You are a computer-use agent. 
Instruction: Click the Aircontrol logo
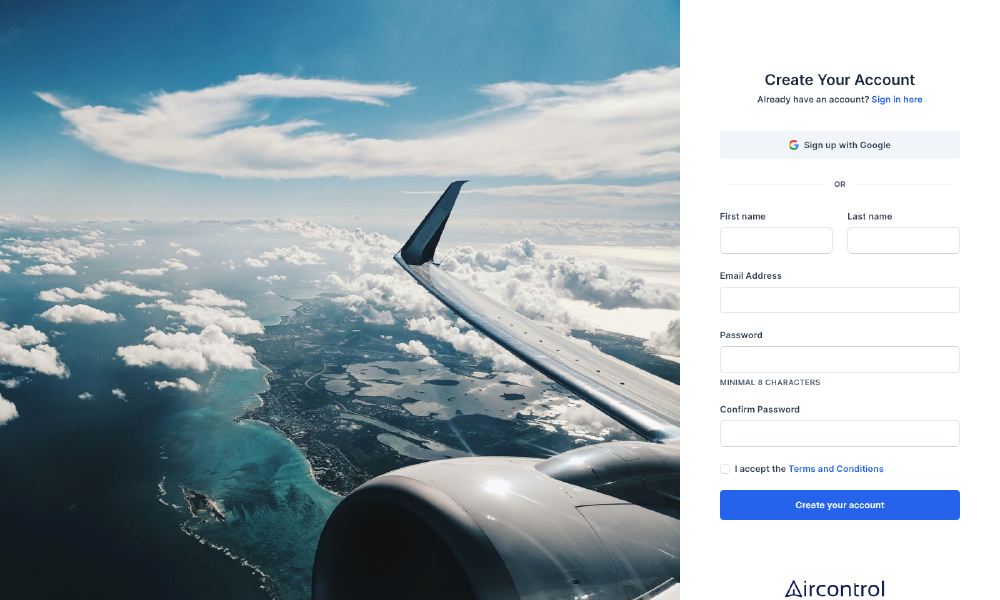tap(835, 589)
